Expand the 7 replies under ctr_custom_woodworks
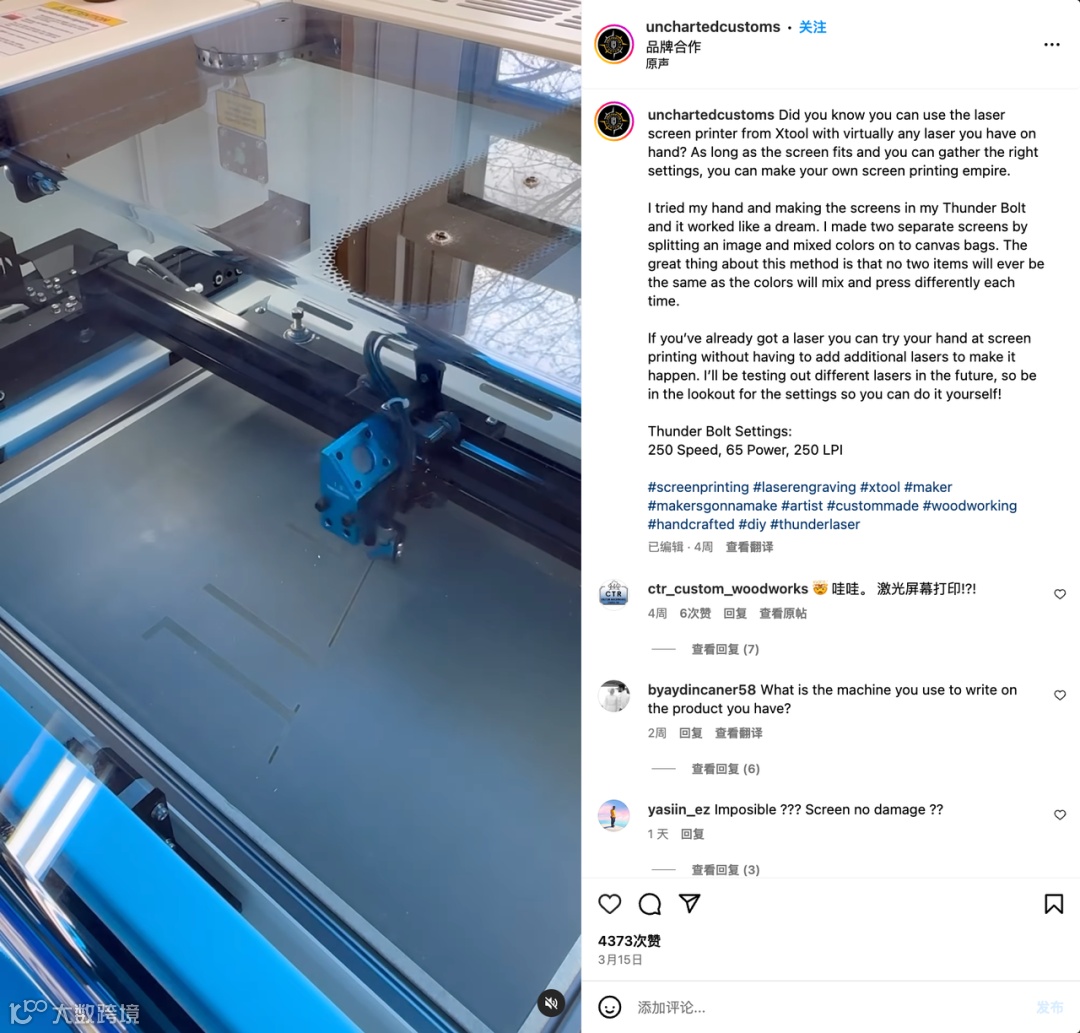The image size is (1080, 1033). [725, 649]
